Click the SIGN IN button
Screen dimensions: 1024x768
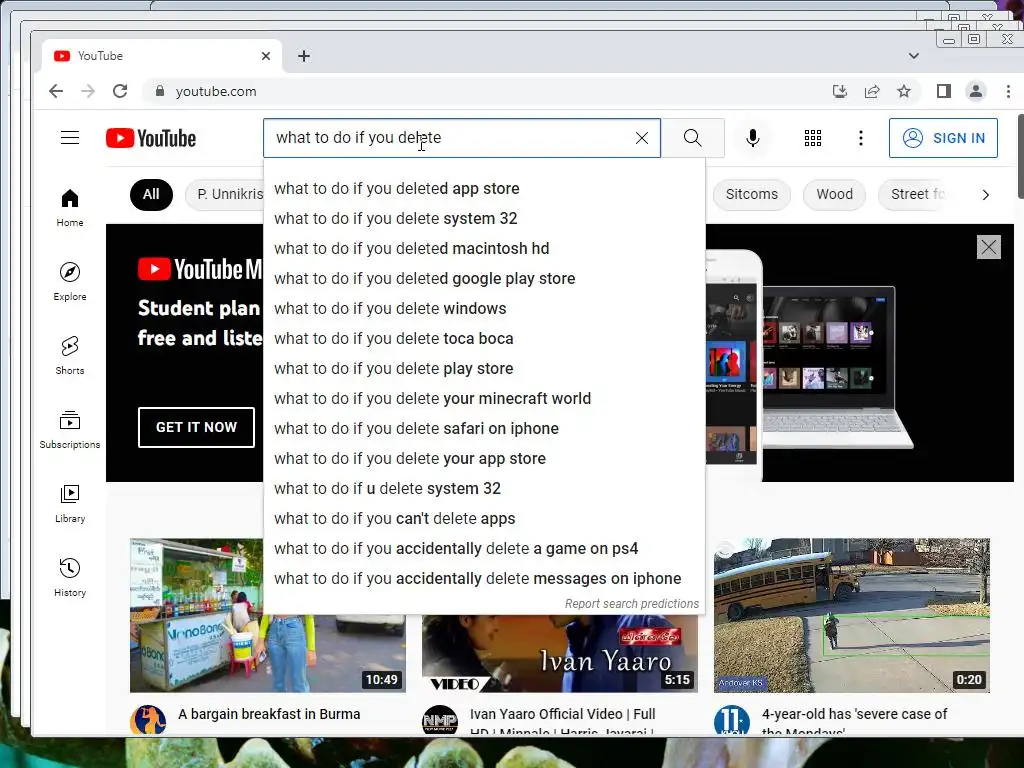943,138
